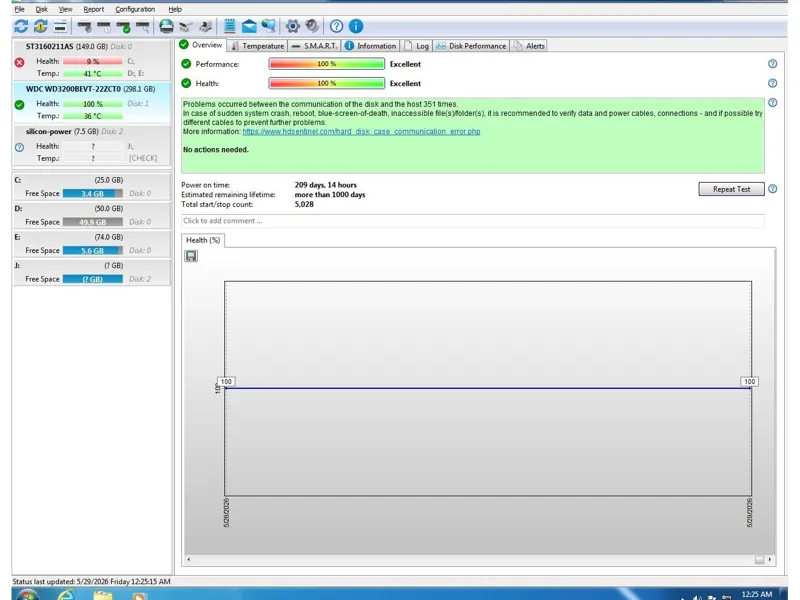Click the chart scrollbar right arrow
This screenshot has width=800, height=600.
click(769, 560)
